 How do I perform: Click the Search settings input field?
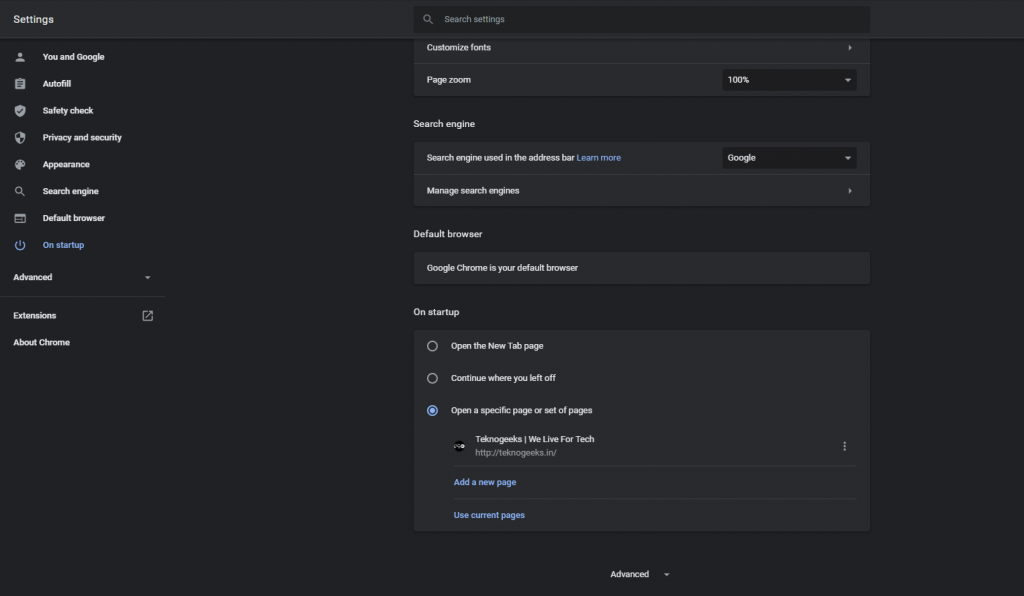click(x=641, y=20)
